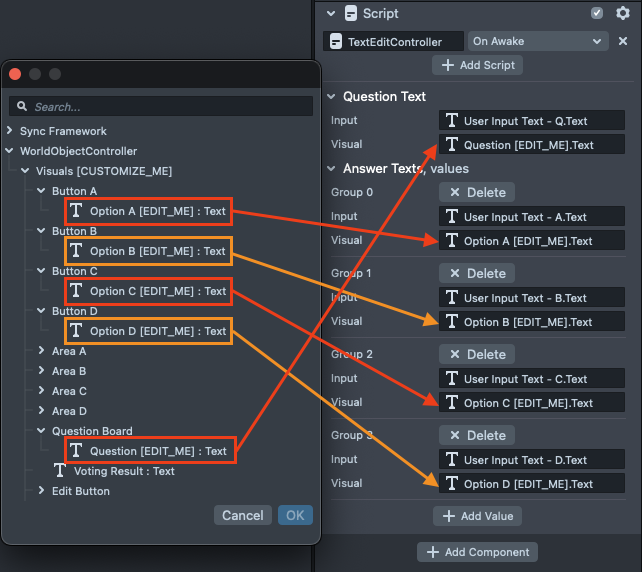Click the T icon of Group 0 Input field
Image resolution: width=642 pixels, height=572 pixels.
(x=452, y=217)
